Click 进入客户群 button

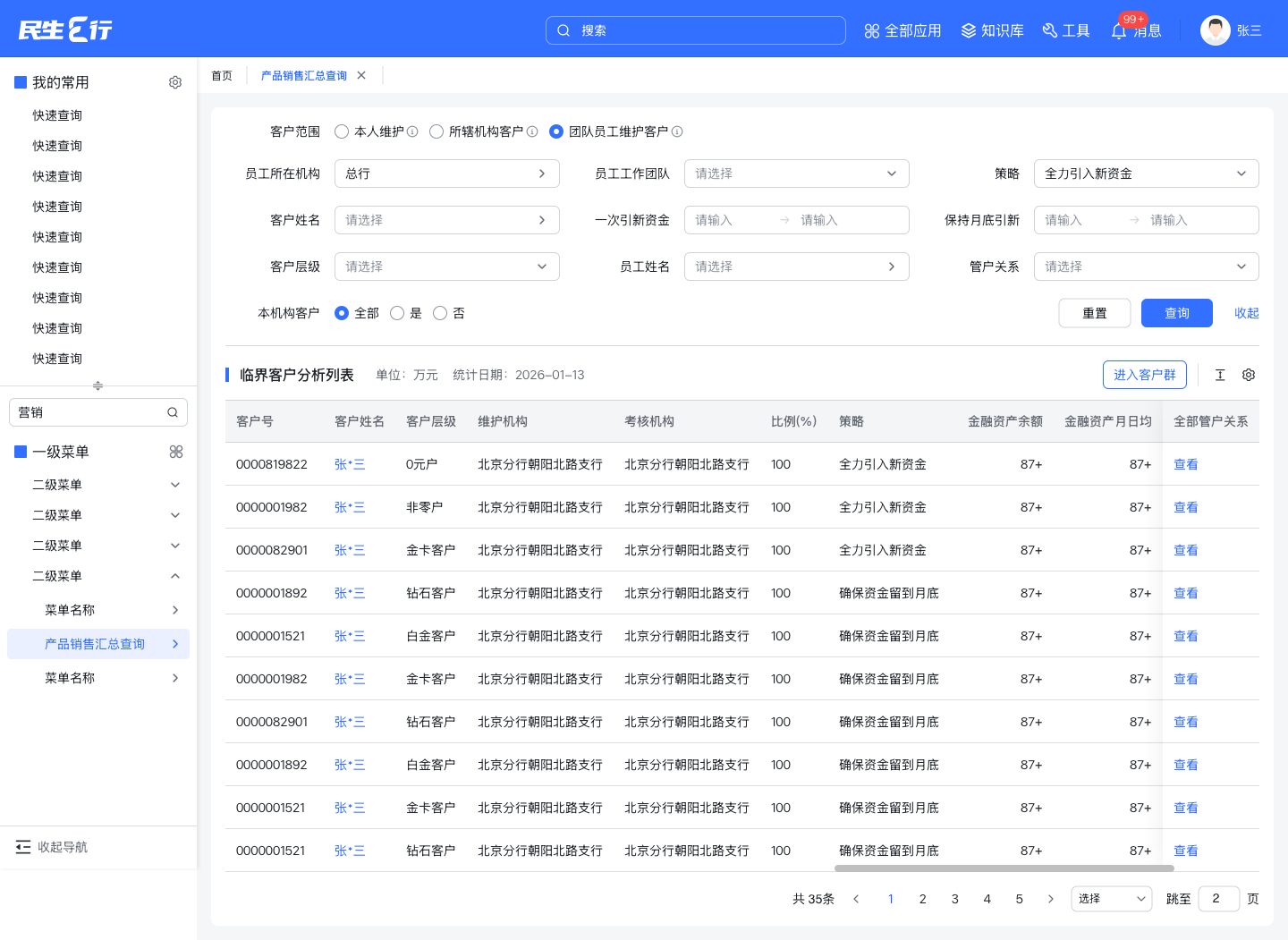(x=1145, y=375)
